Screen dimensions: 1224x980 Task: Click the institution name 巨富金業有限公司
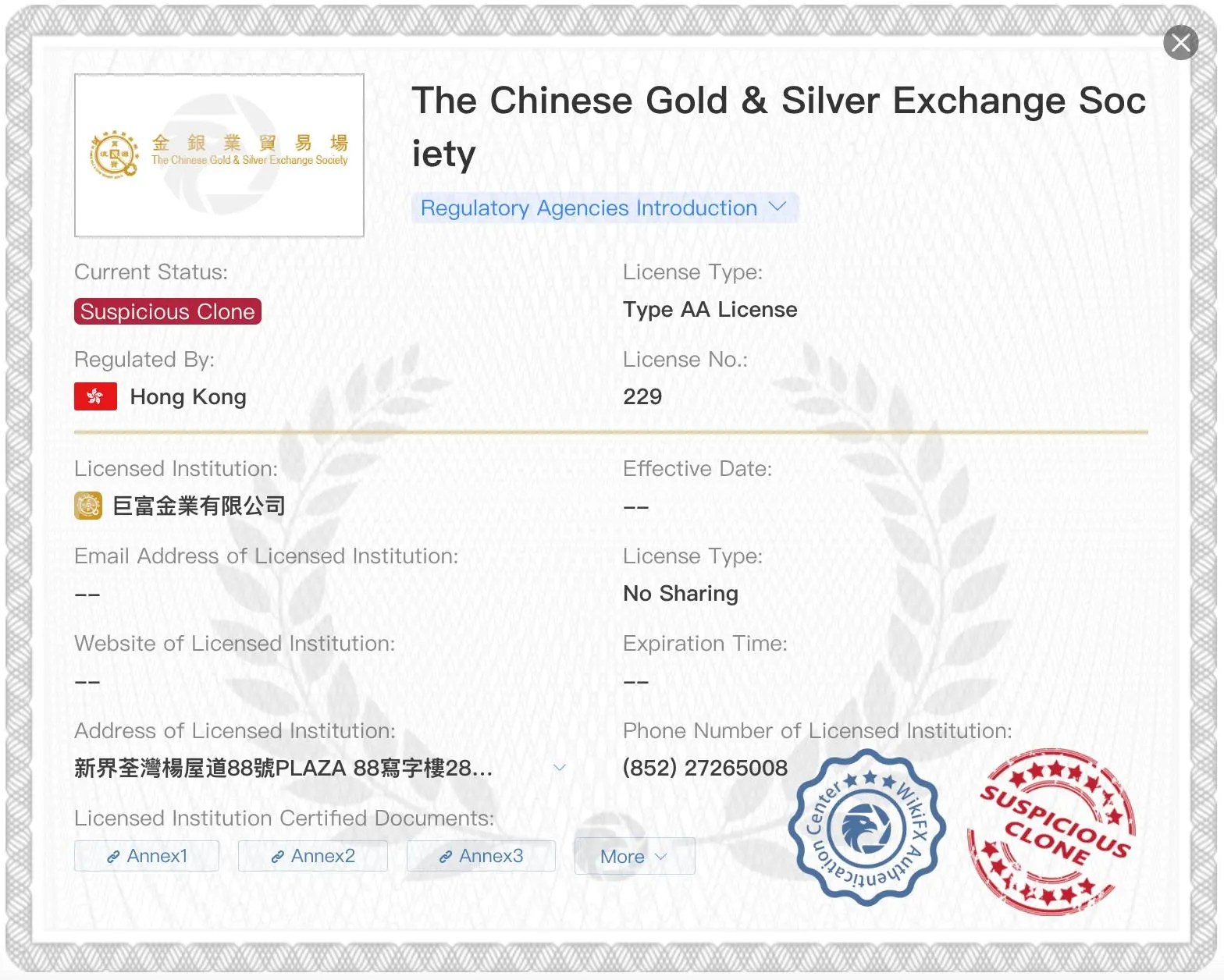point(199,506)
